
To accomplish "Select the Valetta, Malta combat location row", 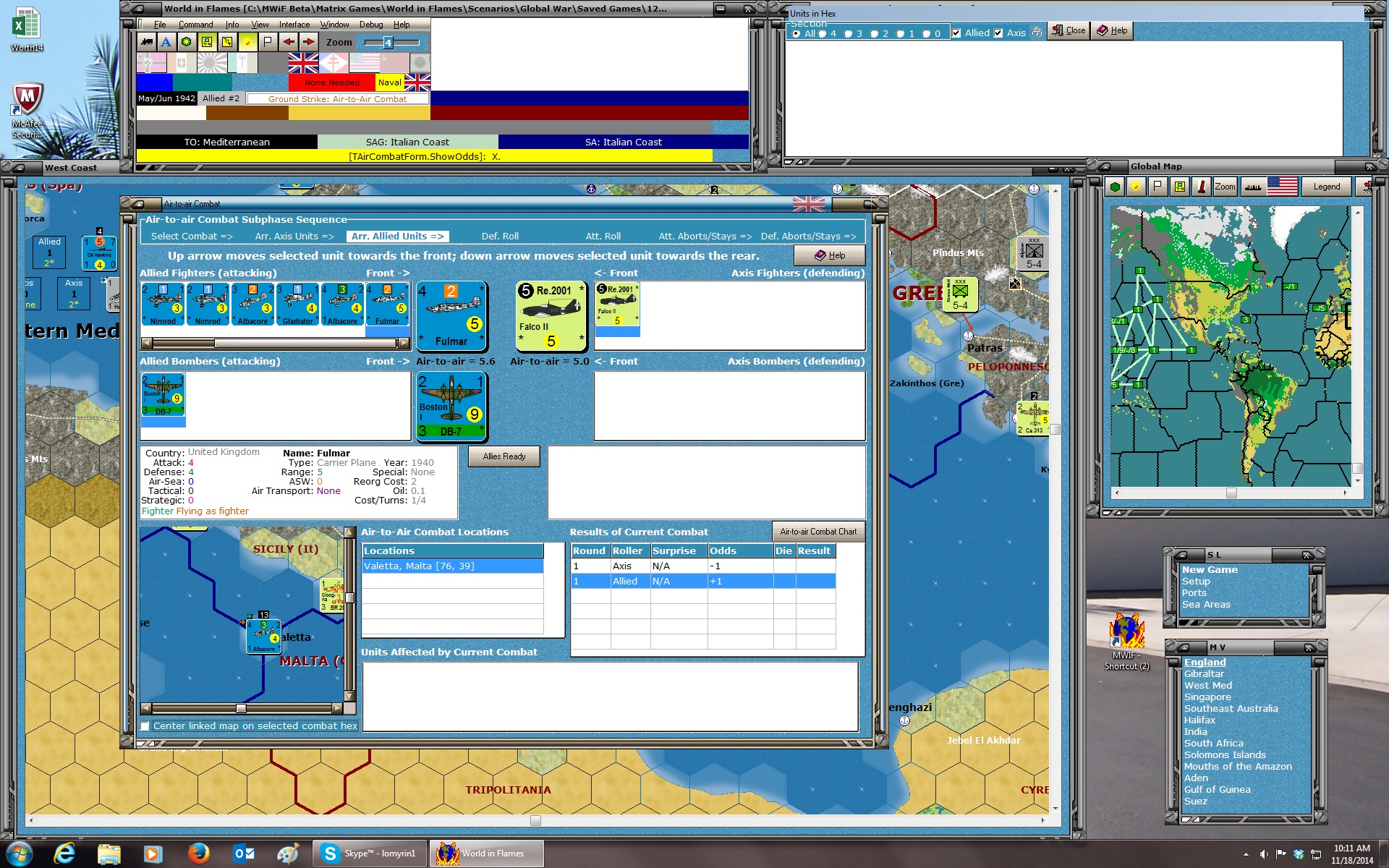I will click(453, 566).
